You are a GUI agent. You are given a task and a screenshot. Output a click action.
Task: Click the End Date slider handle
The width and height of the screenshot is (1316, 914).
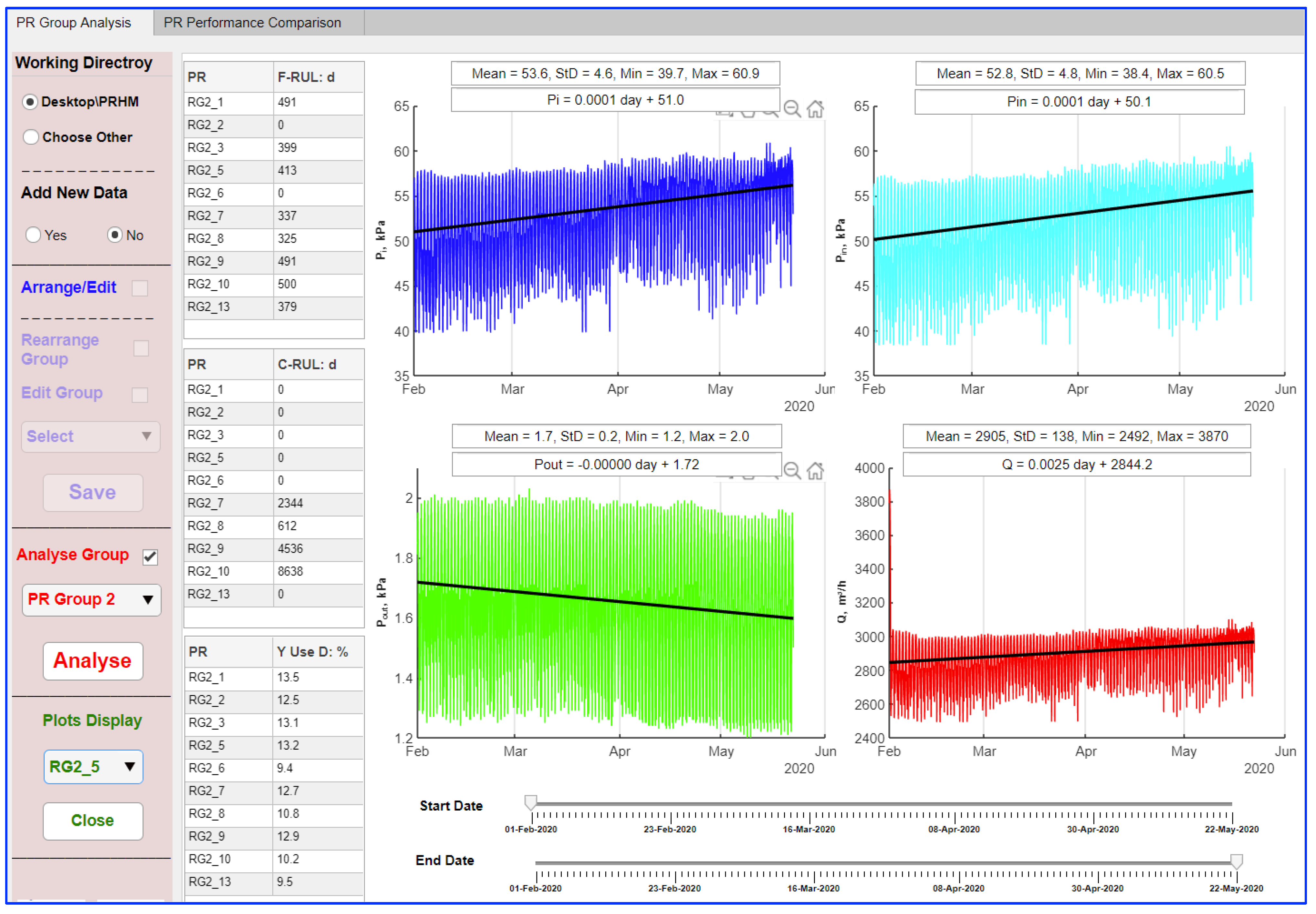click(x=1237, y=861)
